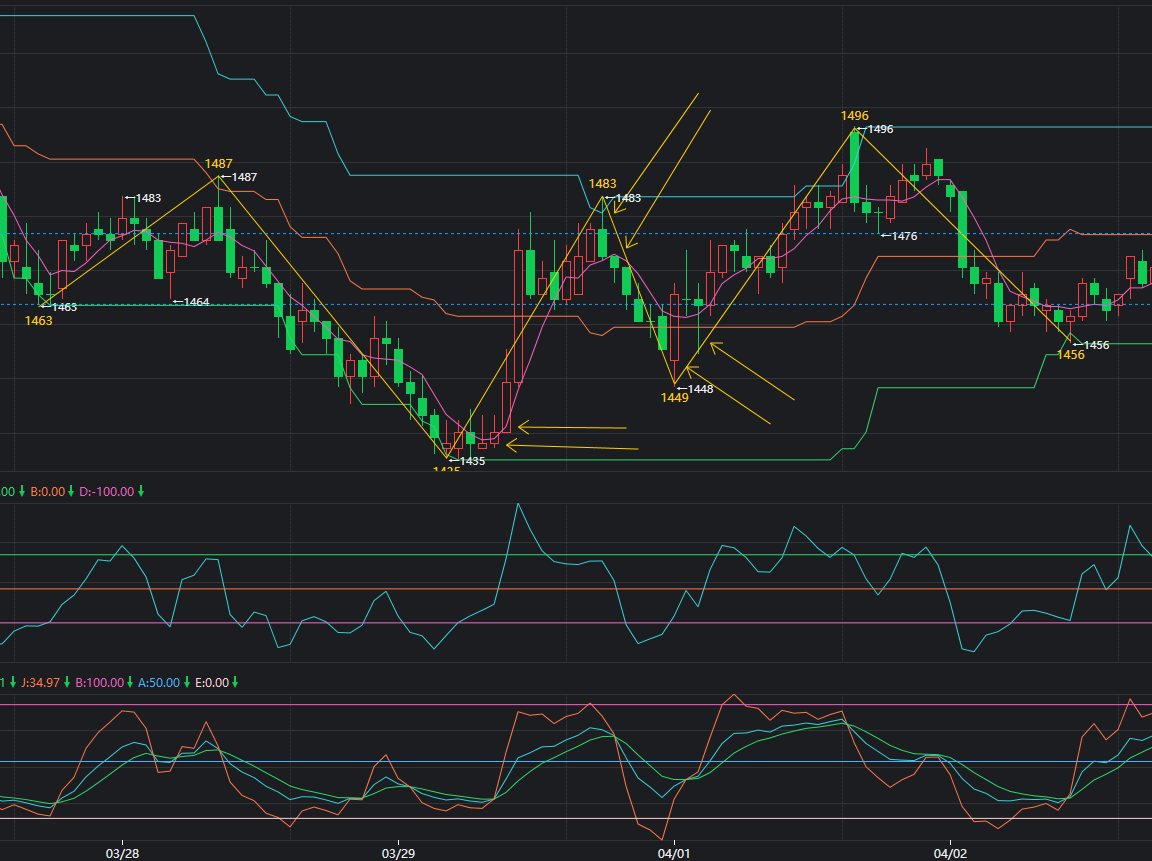
Task: Select the yellow 1496 peak price label
Action: [854, 116]
